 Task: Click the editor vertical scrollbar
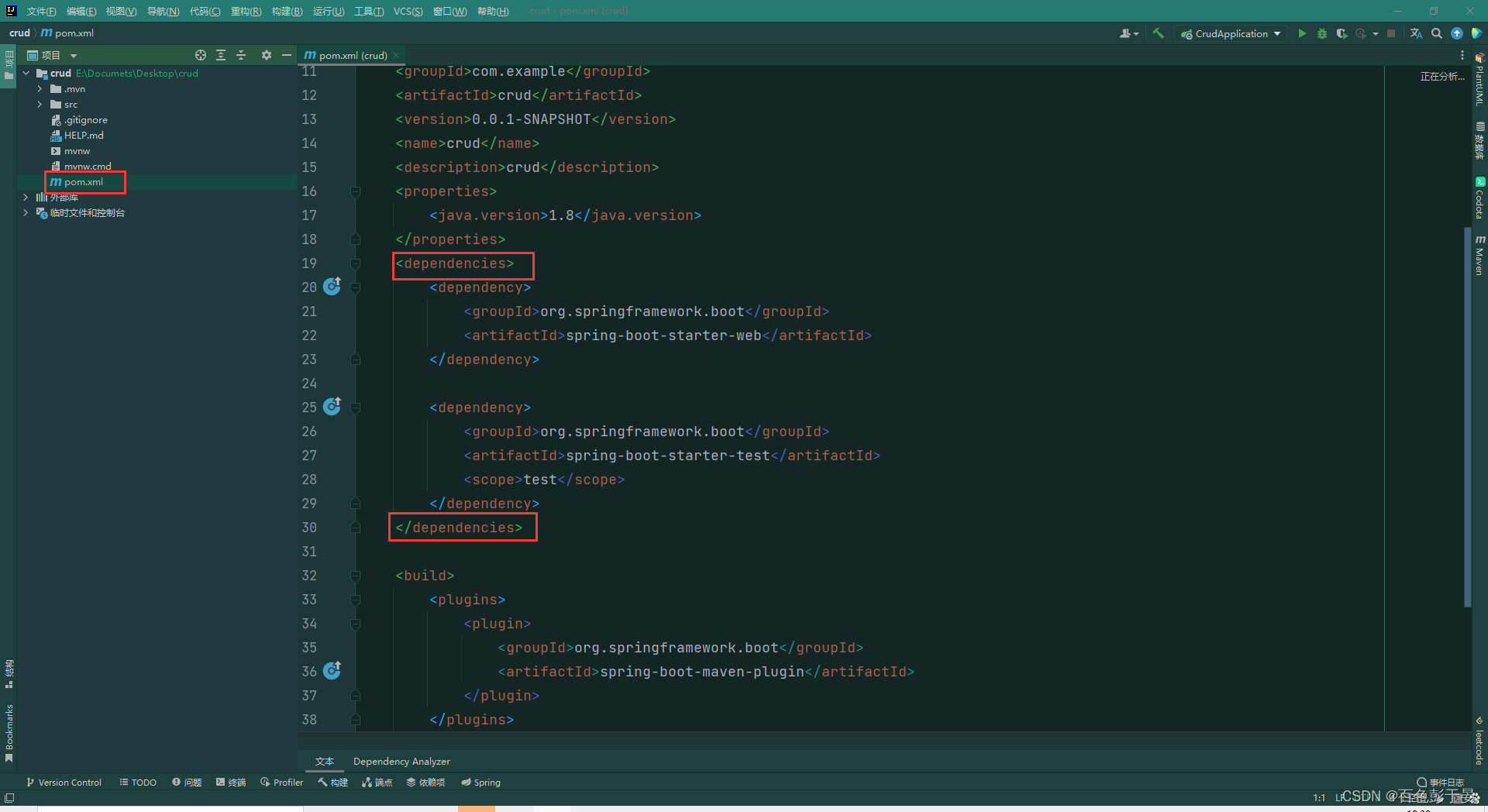pos(1467,417)
